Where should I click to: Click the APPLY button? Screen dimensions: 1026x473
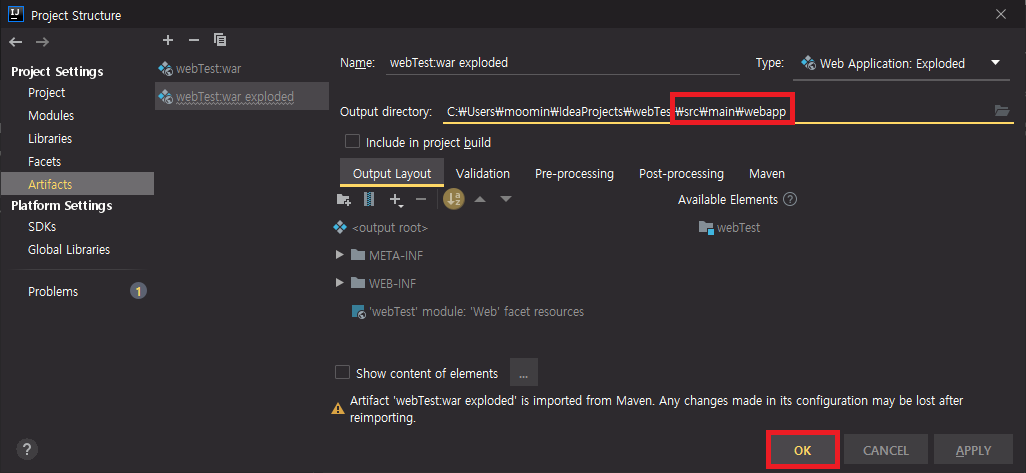[973, 449]
